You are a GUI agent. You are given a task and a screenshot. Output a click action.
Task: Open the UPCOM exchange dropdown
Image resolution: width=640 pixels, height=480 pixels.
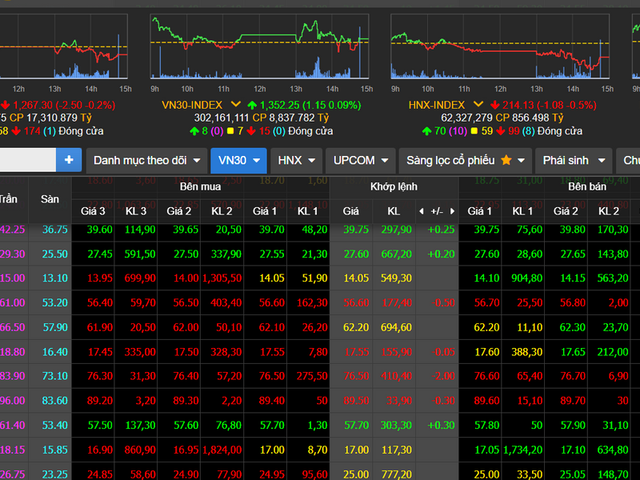(360, 160)
